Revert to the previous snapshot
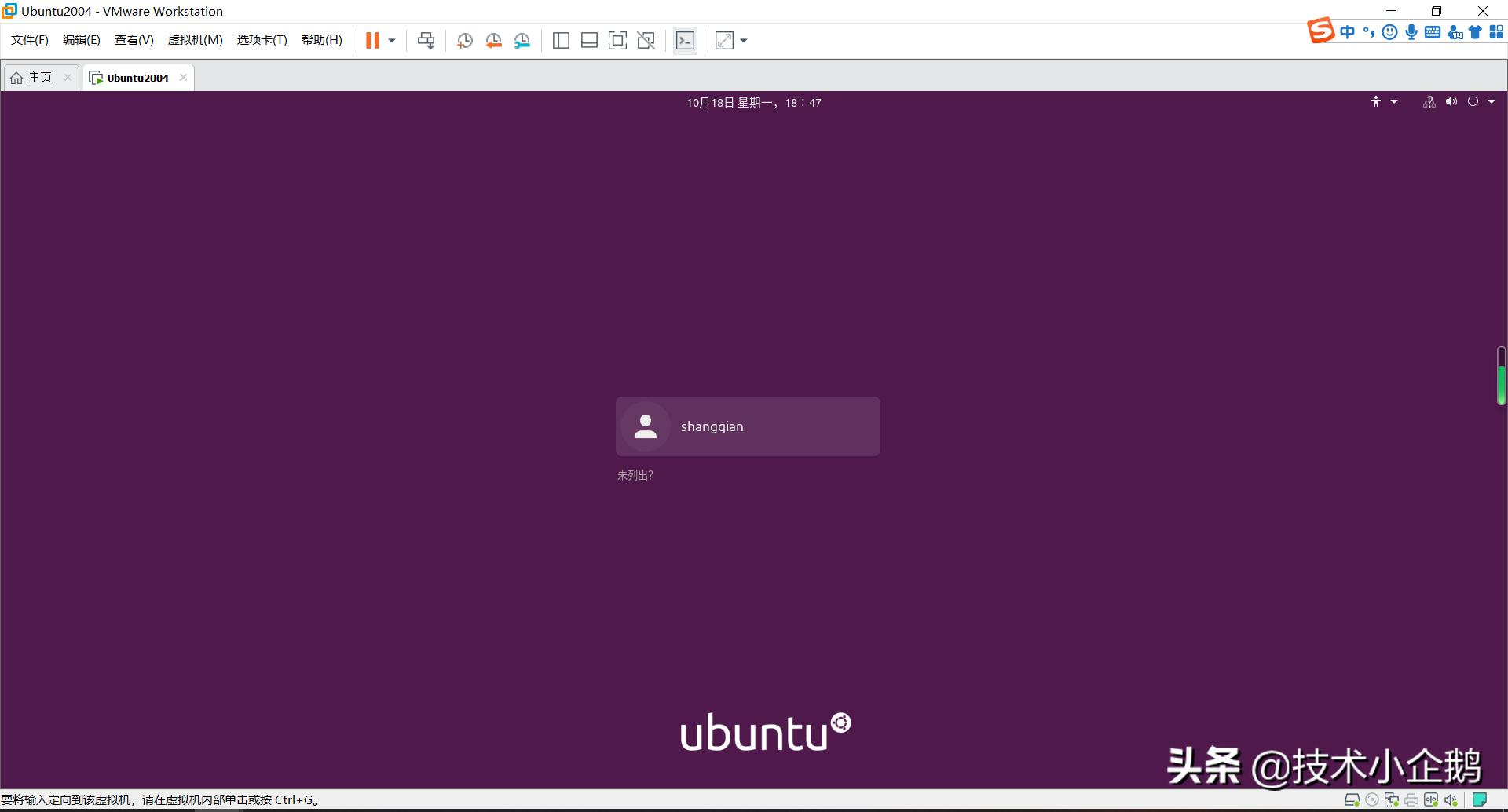1508x812 pixels. pyautogui.click(x=493, y=41)
